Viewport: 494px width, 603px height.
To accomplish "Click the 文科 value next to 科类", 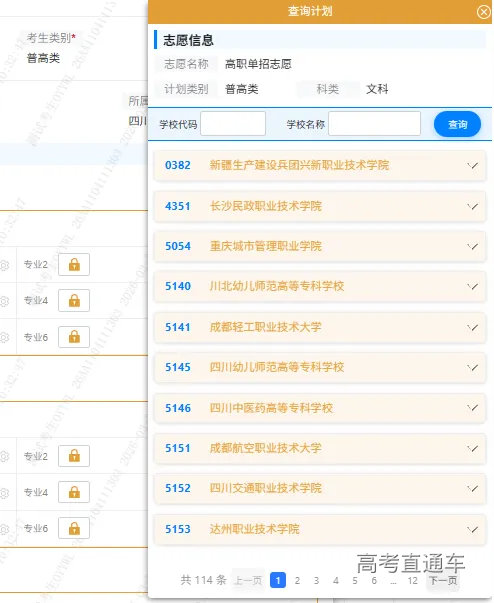I will (377, 89).
